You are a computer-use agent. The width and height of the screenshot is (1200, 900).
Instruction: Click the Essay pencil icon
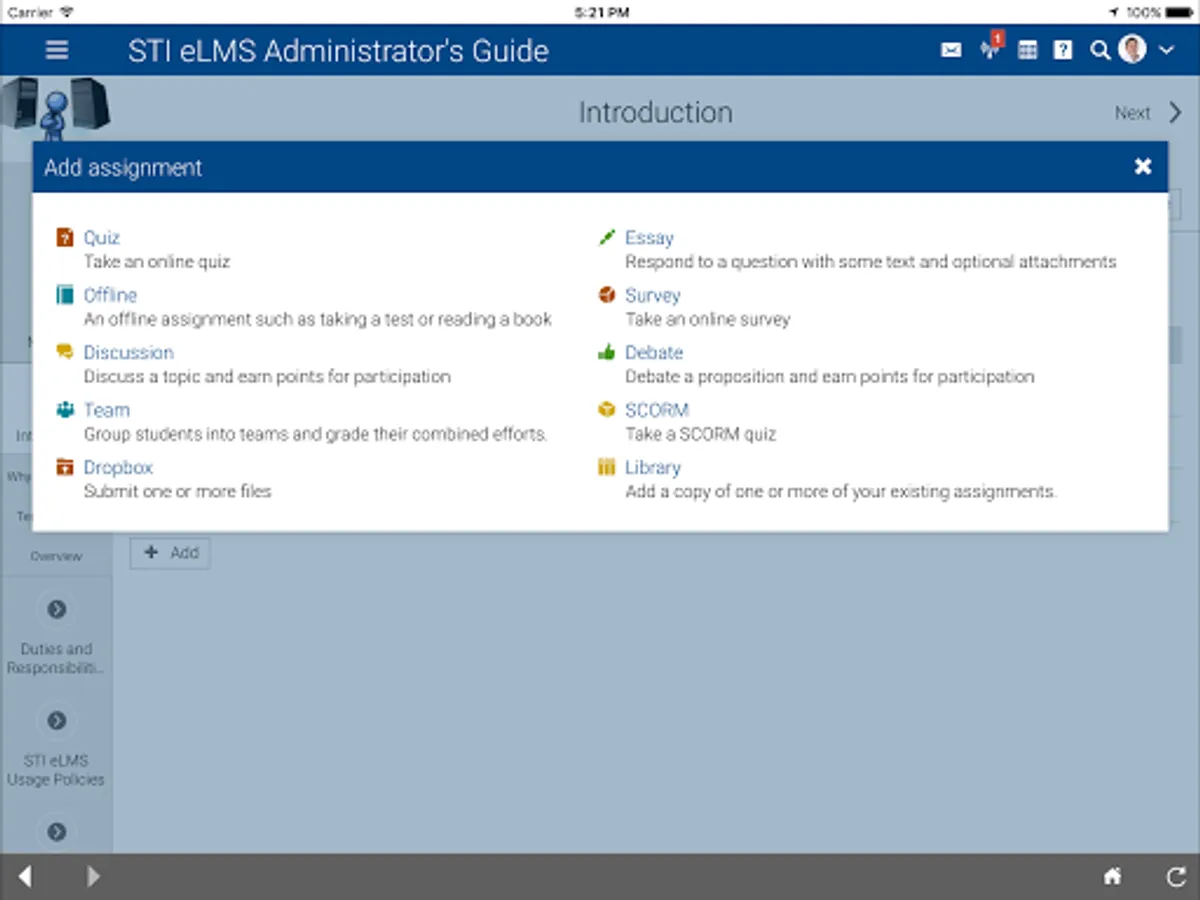[606, 237]
